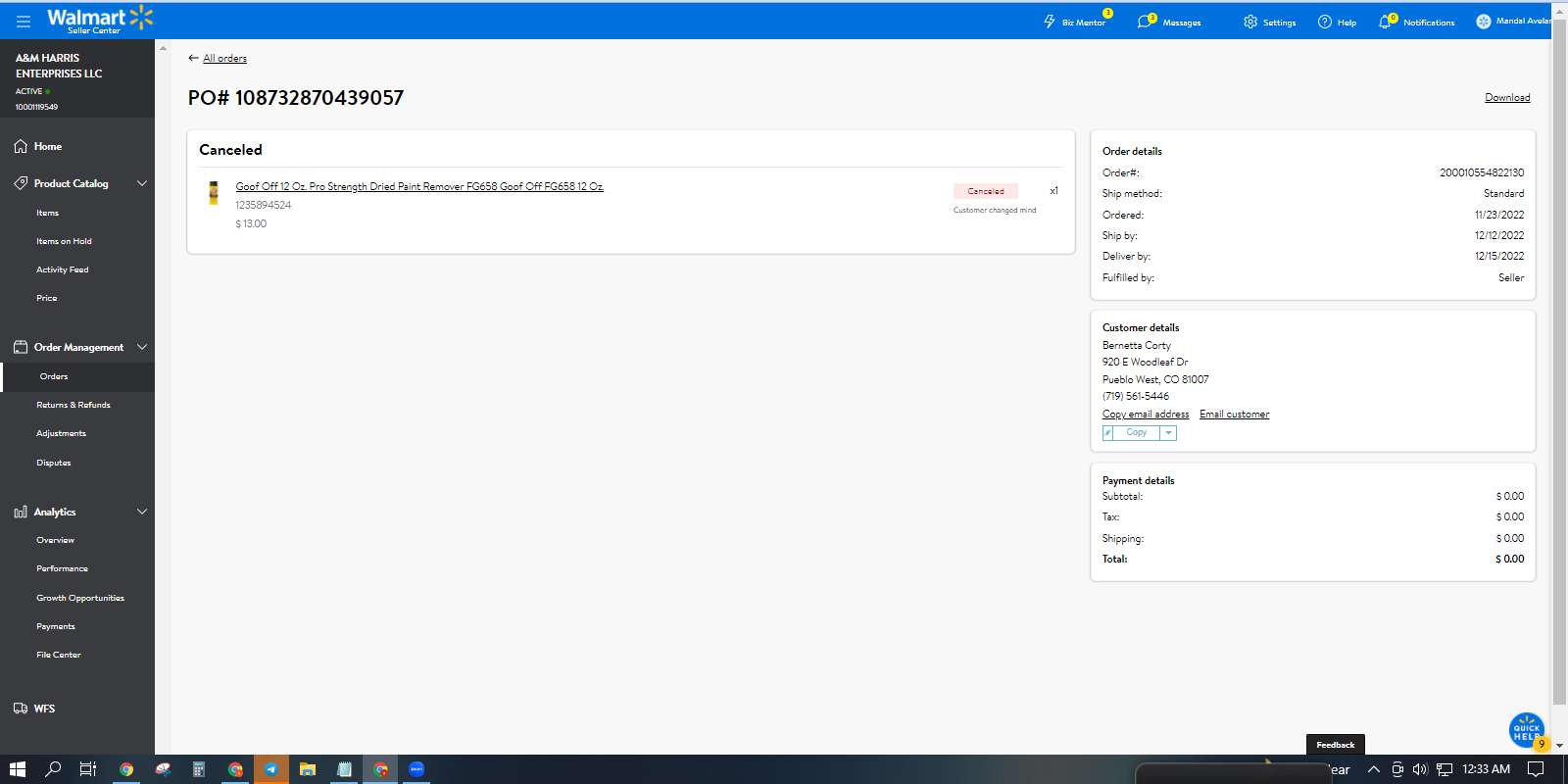Open Price page in sidebar
The image size is (1568, 784).
pyautogui.click(x=46, y=298)
